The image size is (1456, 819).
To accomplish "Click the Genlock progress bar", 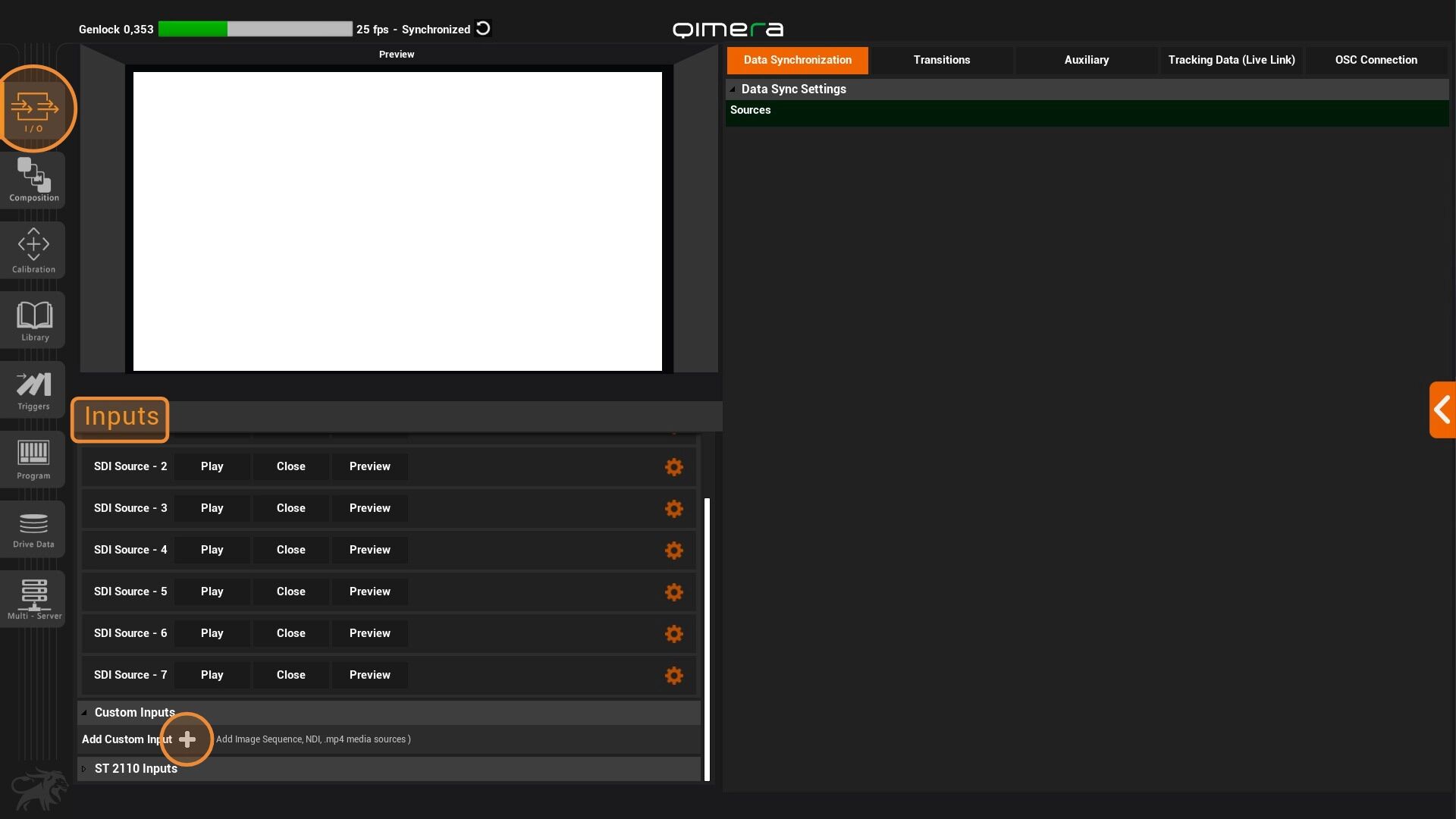I will tap(255, 30).
